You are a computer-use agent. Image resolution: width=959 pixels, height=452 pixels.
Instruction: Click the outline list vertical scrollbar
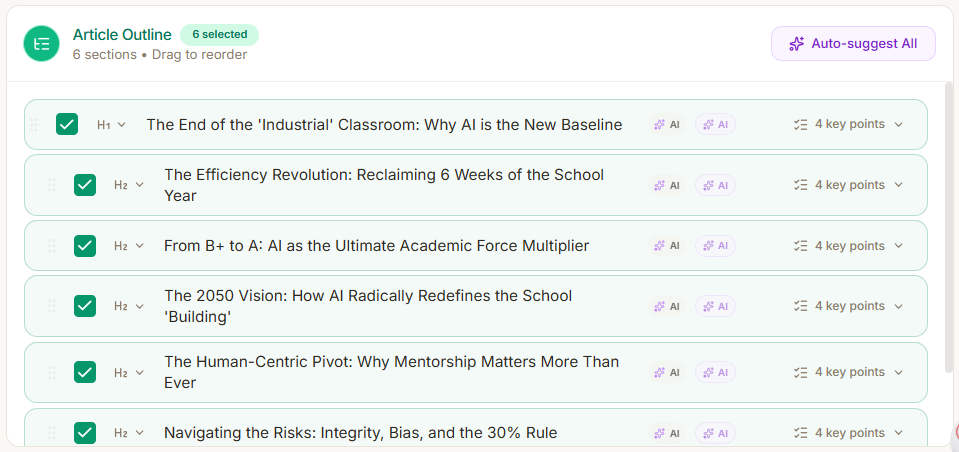(949, 230)
